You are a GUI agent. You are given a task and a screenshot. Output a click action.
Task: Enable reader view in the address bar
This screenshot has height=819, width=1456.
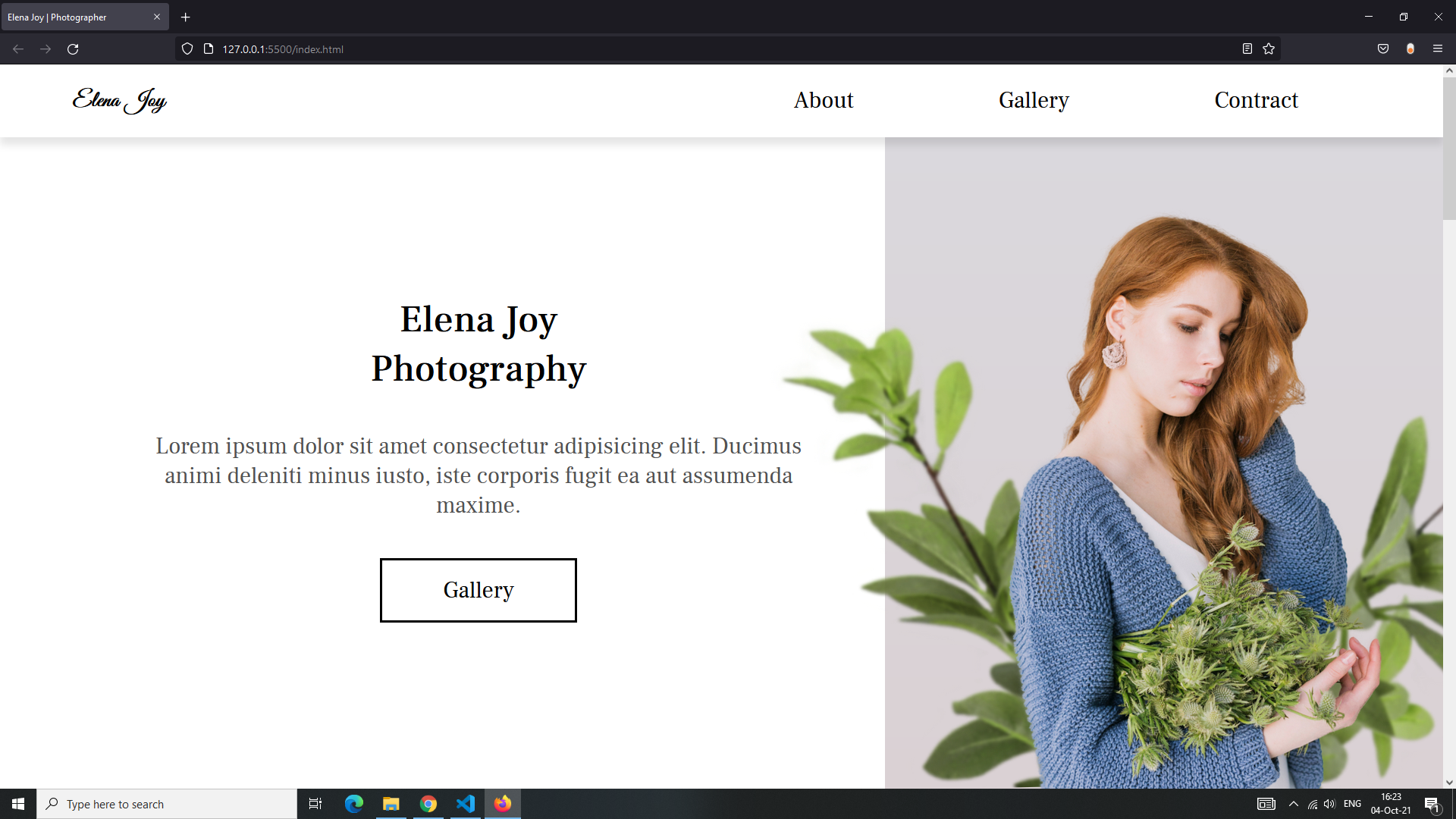(x=1247, y=49)
